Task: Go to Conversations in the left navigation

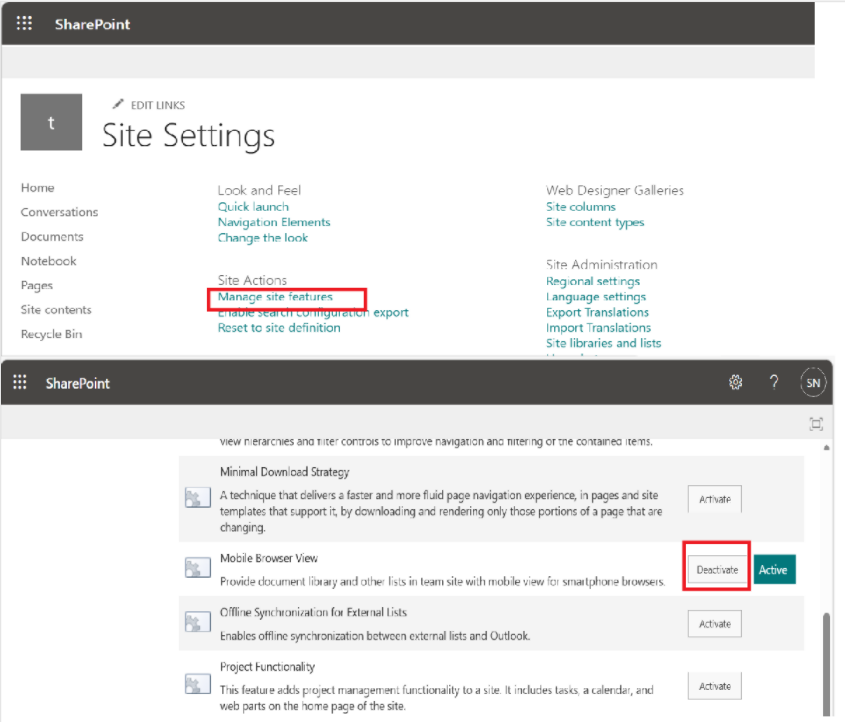Action: click(59, 212)
